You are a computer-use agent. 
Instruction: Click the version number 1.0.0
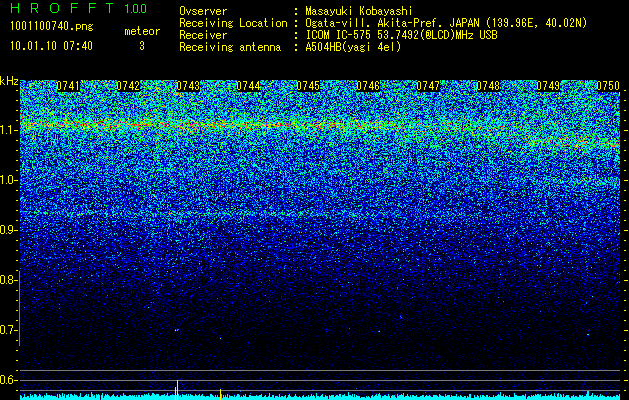coord(136,8)
